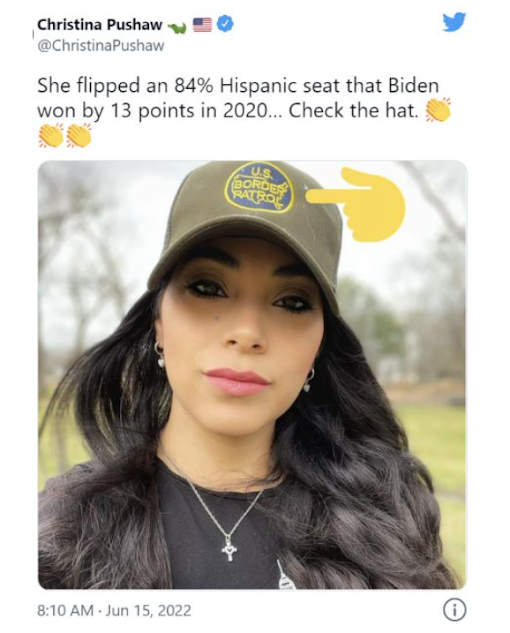This screenshot has width=510, height=633.
Task: Open Christina Pushaw profile via display name
Action: 99,25
